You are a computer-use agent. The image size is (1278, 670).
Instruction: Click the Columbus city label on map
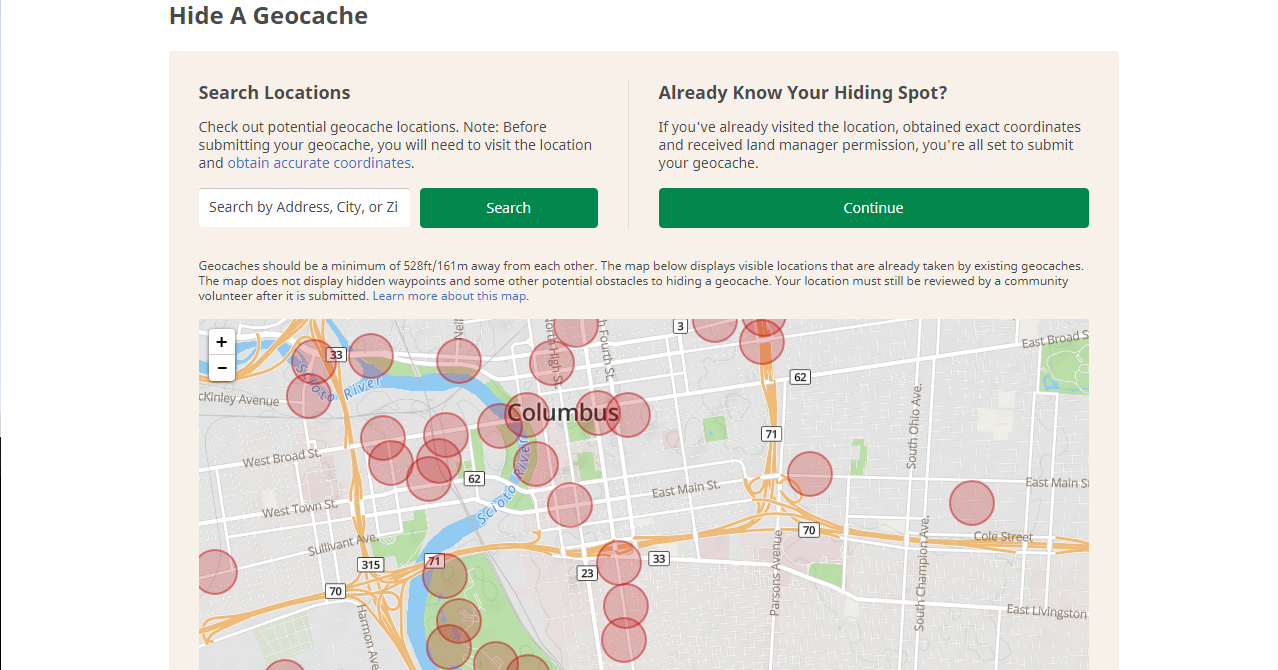[x=563, y=412]
